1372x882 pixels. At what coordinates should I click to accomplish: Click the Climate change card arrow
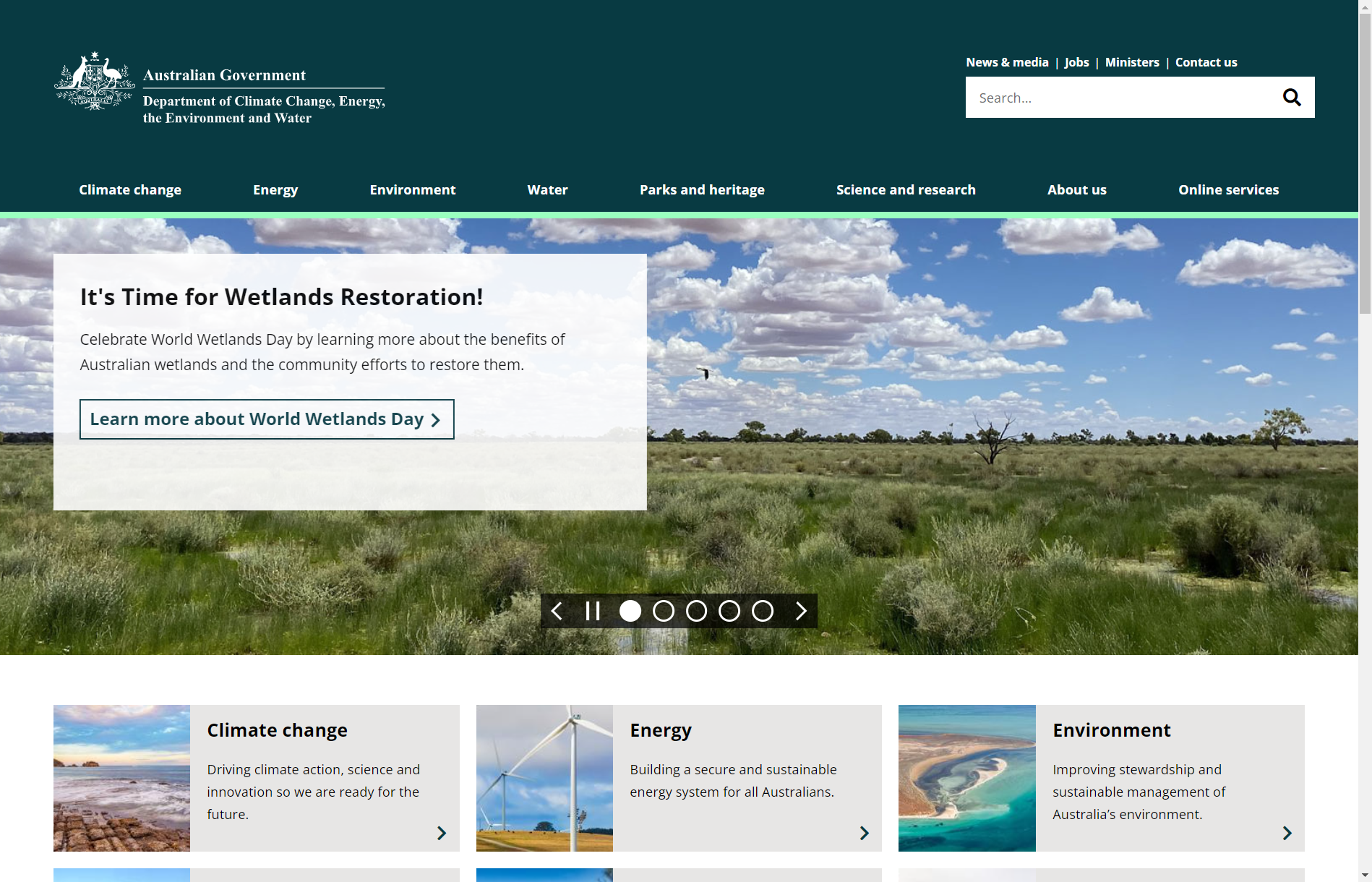click(x=442, y=833)
